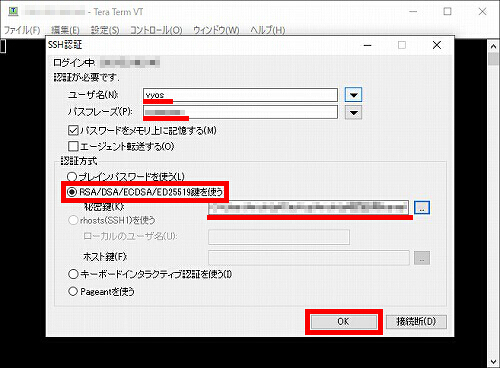
Task: Expand the パスフレーズ dropdown arrow
Action: 353,112
